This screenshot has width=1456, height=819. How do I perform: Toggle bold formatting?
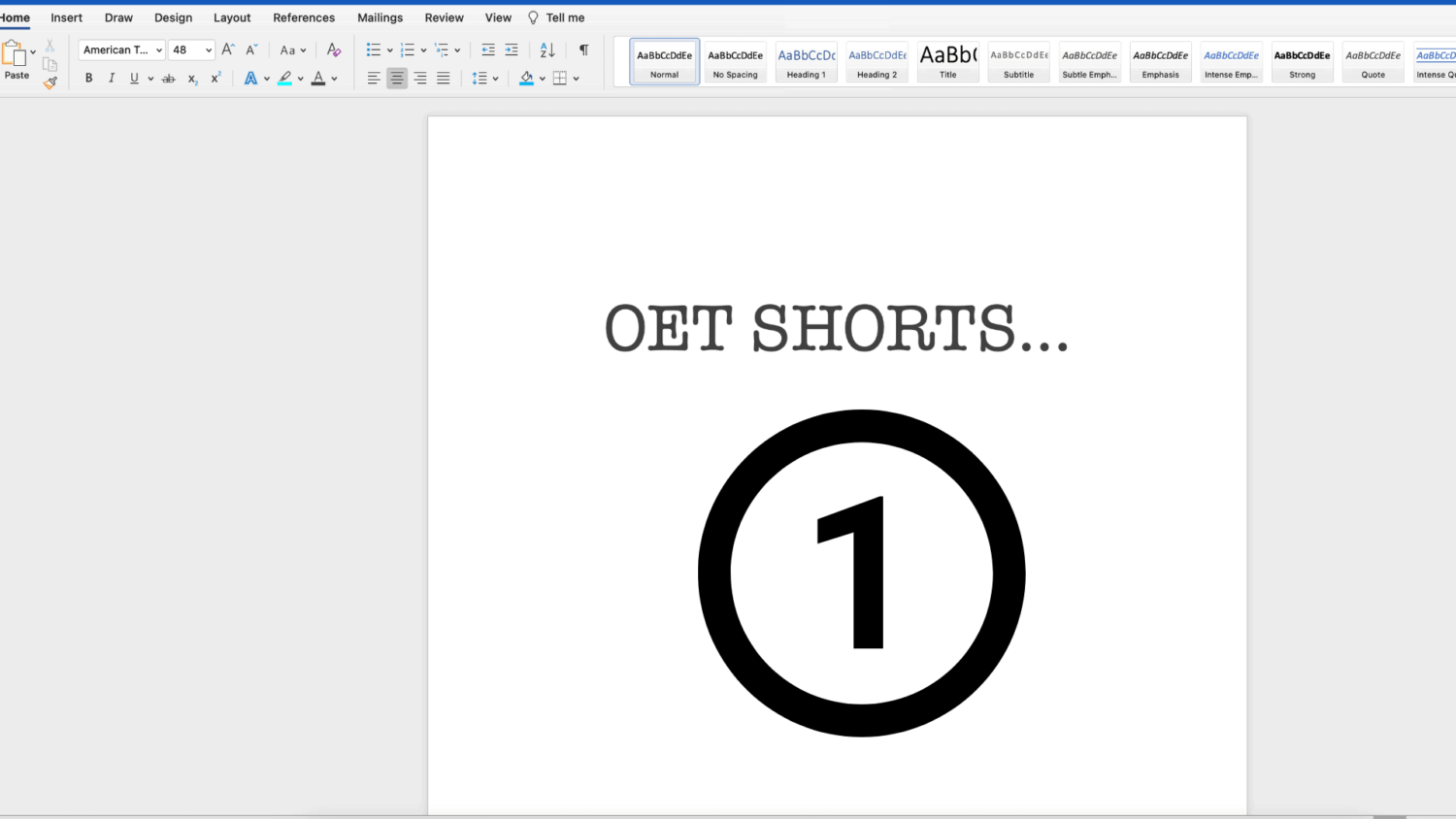(88, 78)
